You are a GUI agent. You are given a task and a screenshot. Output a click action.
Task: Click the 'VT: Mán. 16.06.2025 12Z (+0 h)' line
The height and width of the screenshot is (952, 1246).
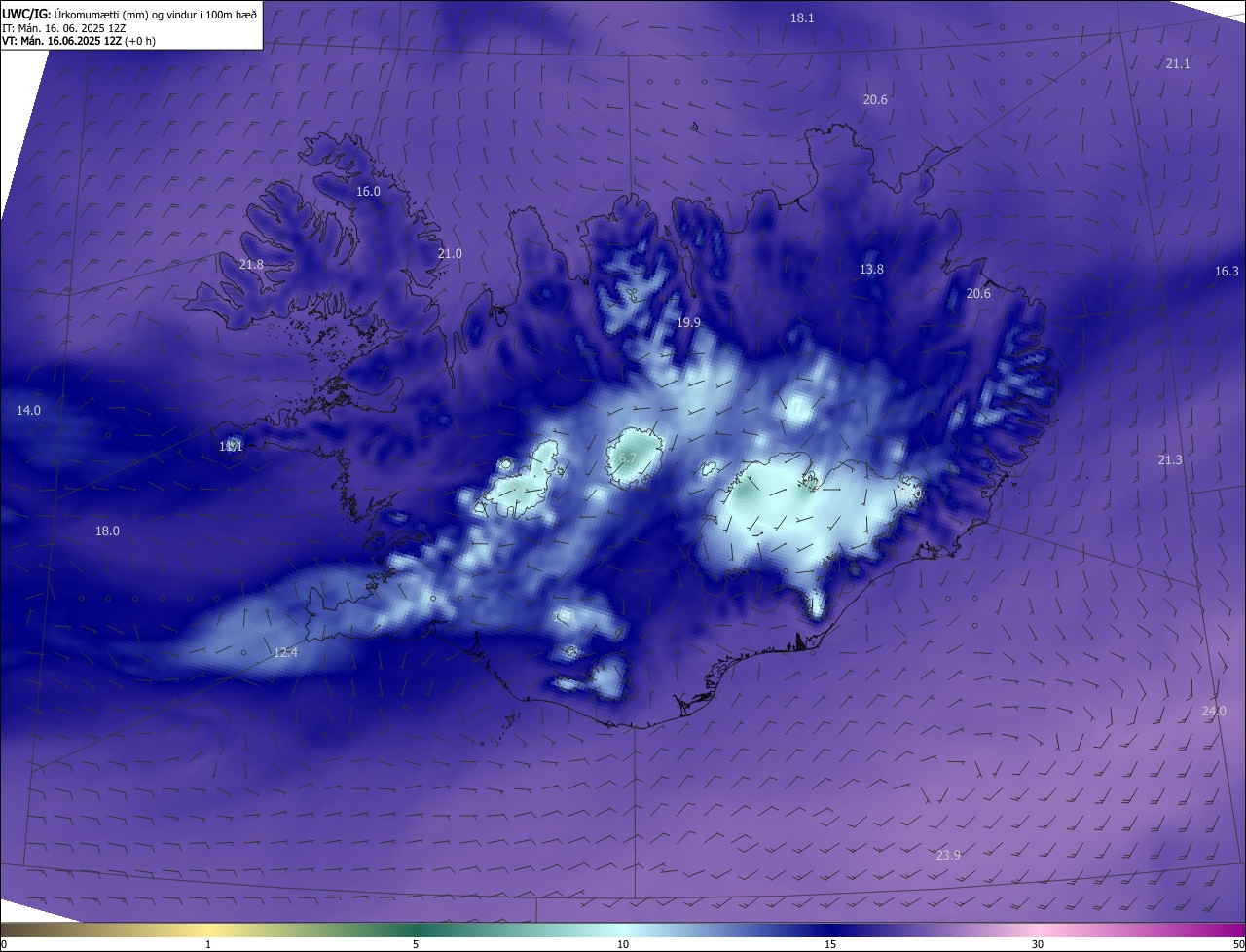click(x=79, y=41)
